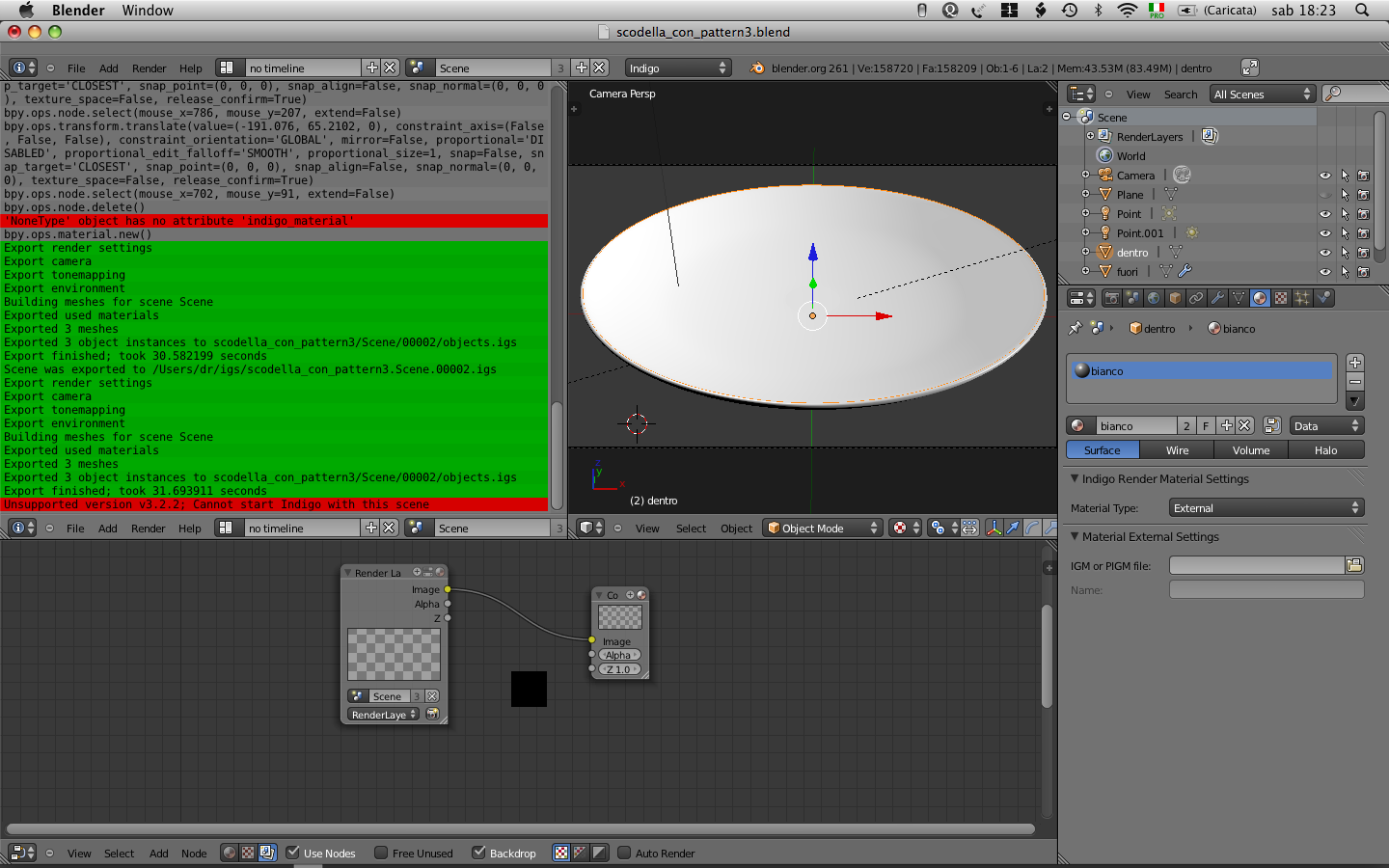The width and height of the screenshot is (1389, 868).
Task: Open the Object Mode dropdown
Action: [823, 528]
